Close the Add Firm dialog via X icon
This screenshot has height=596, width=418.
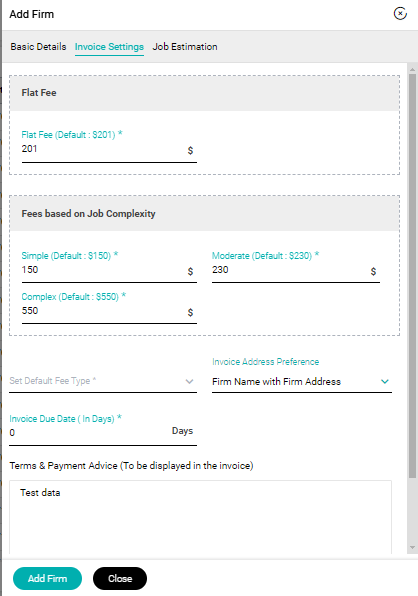click(400, 14)
